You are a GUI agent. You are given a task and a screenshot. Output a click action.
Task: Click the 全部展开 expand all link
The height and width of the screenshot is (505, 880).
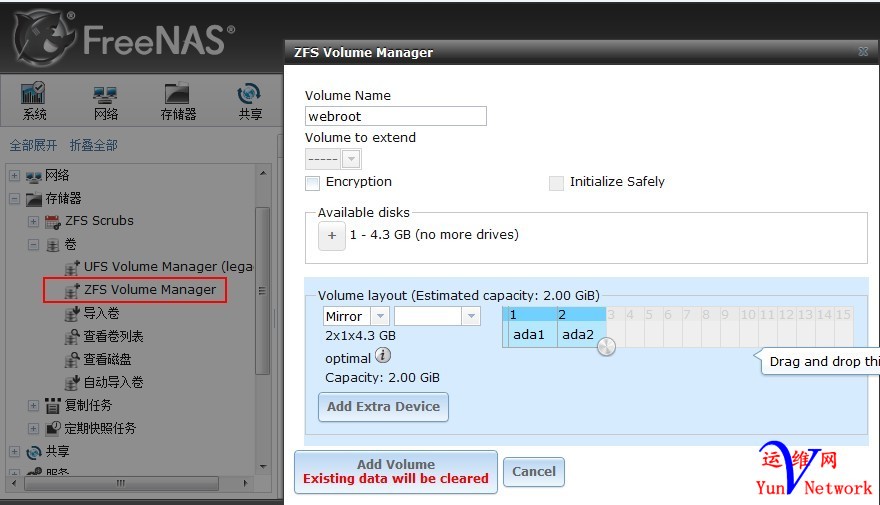tap(33, 145)
